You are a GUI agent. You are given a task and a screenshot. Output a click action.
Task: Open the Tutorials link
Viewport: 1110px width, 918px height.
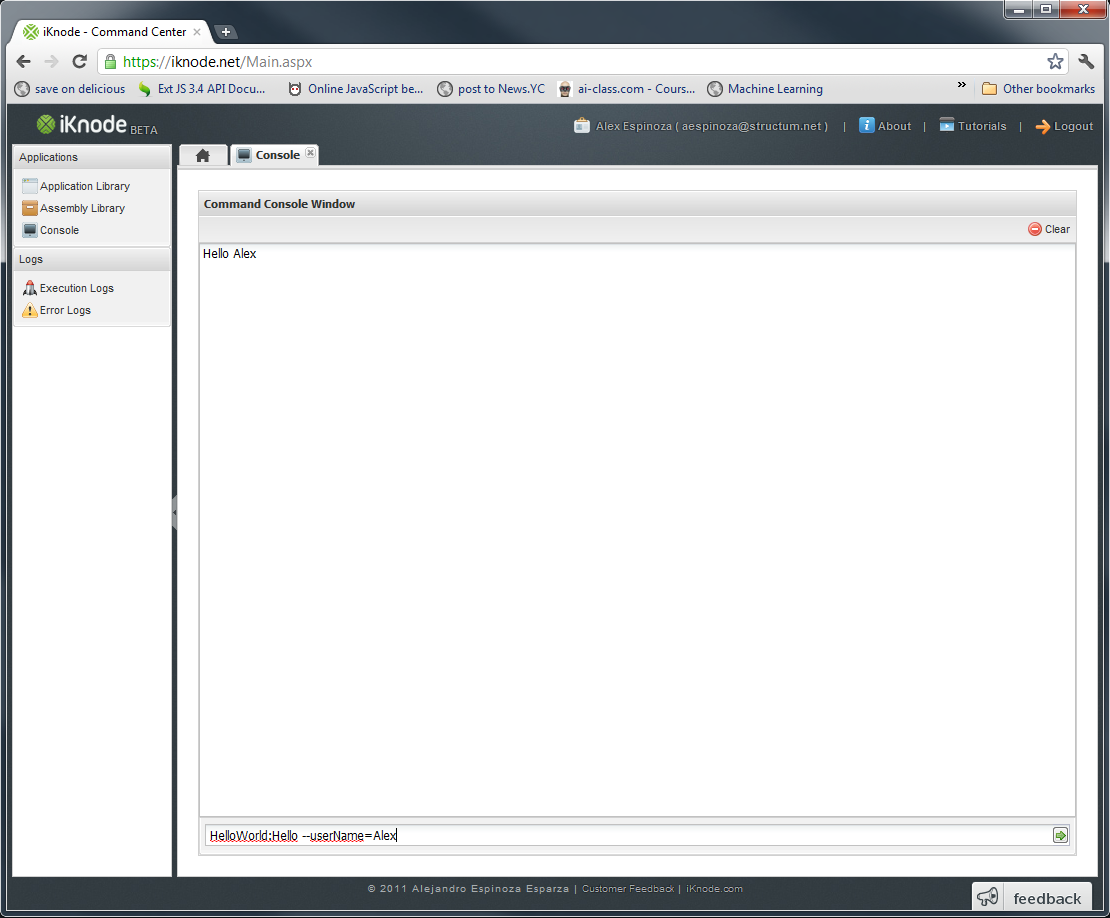tap(982, 126)
